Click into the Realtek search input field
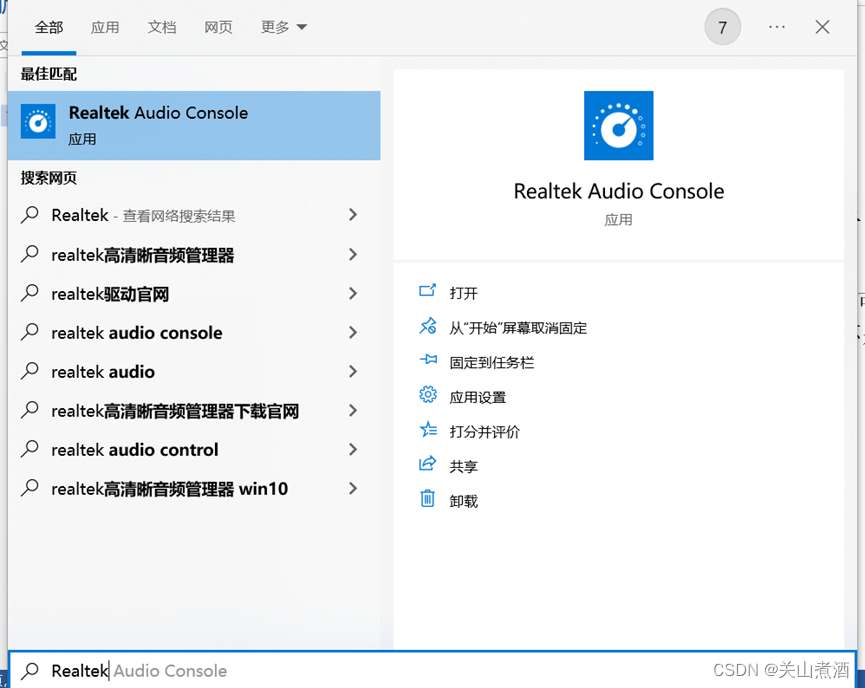Screen dimensions: 865x688 [432, 670]
